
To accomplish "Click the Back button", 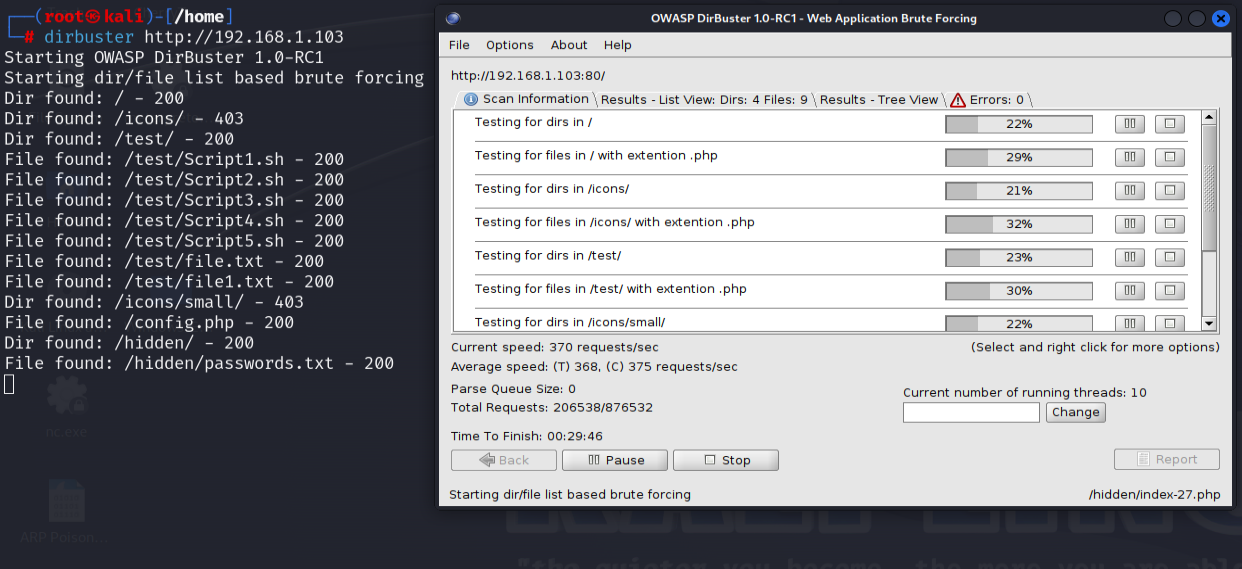I will click(504, 460).
